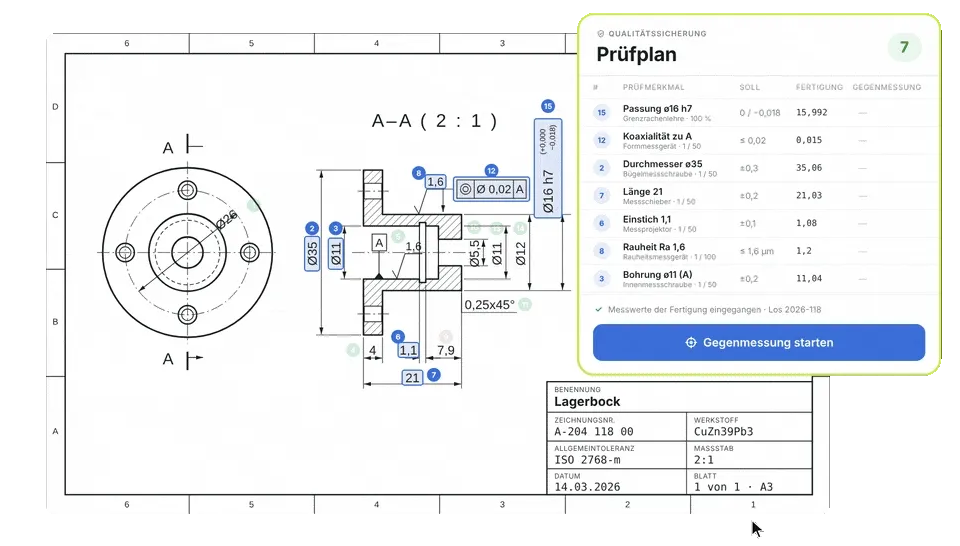Click the Ø26 bolt circle dimension
The height and width of the screenshot is (546, 960).
coord(227,219)
